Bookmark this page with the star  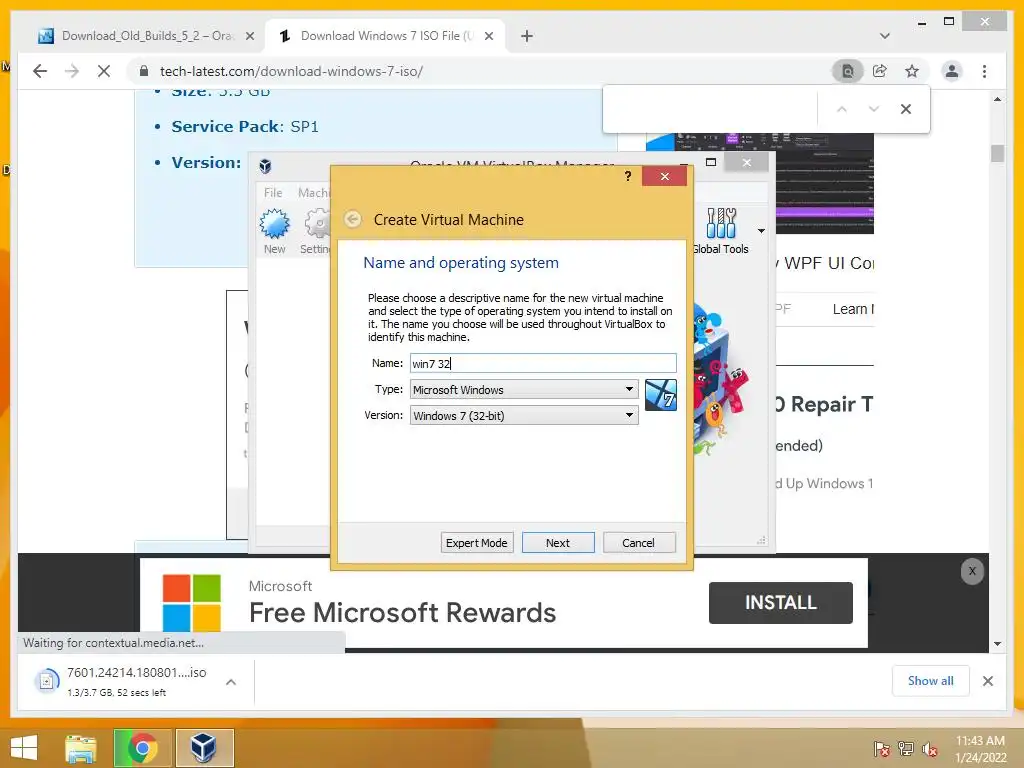[912, 71]
